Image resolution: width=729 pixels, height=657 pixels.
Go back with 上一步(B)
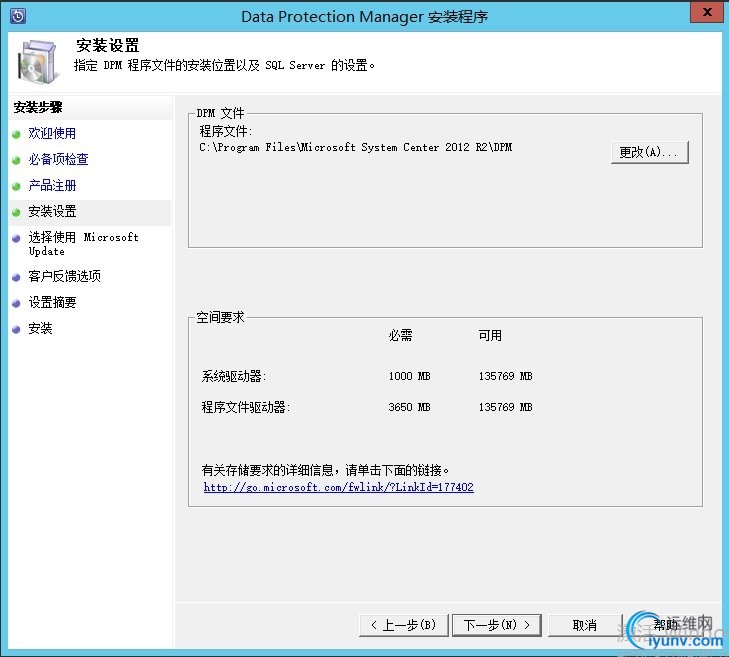point(404,625)
